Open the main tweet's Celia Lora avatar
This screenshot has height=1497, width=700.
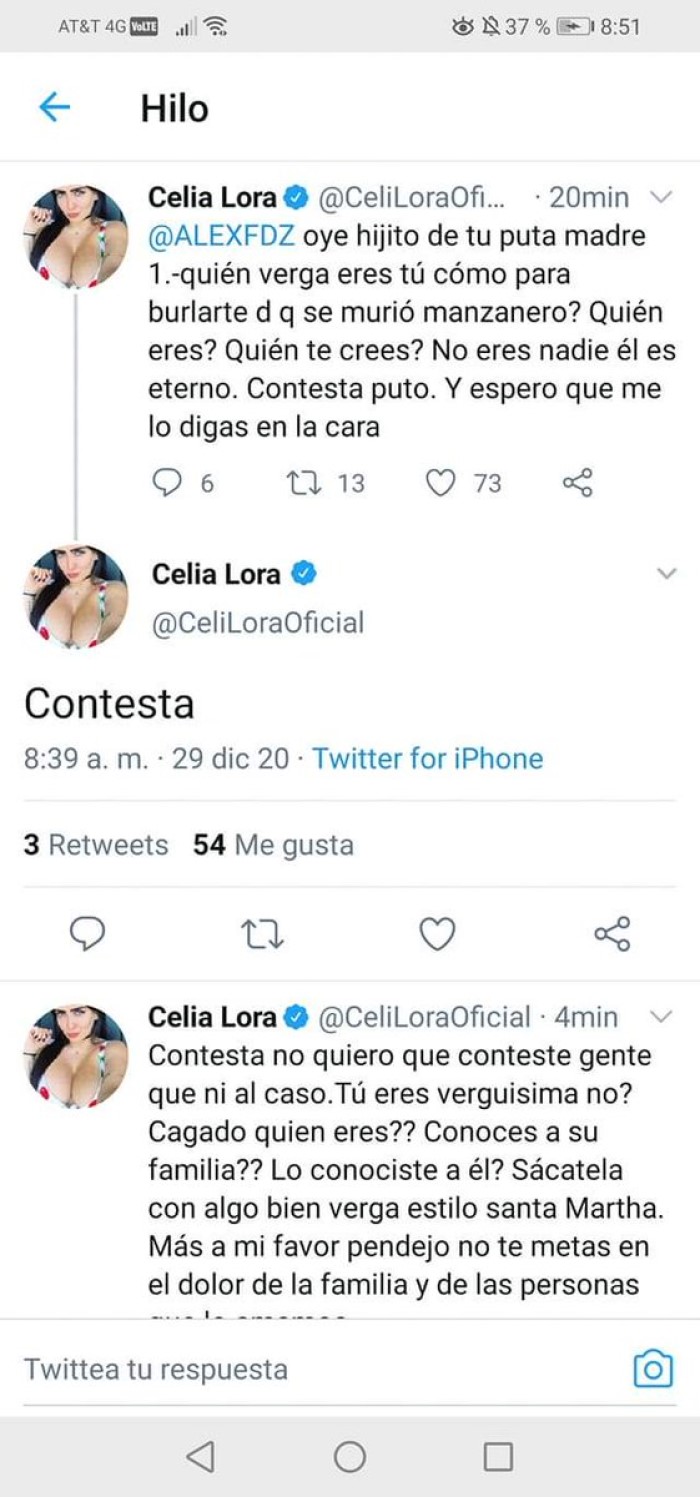coord(76,597)
